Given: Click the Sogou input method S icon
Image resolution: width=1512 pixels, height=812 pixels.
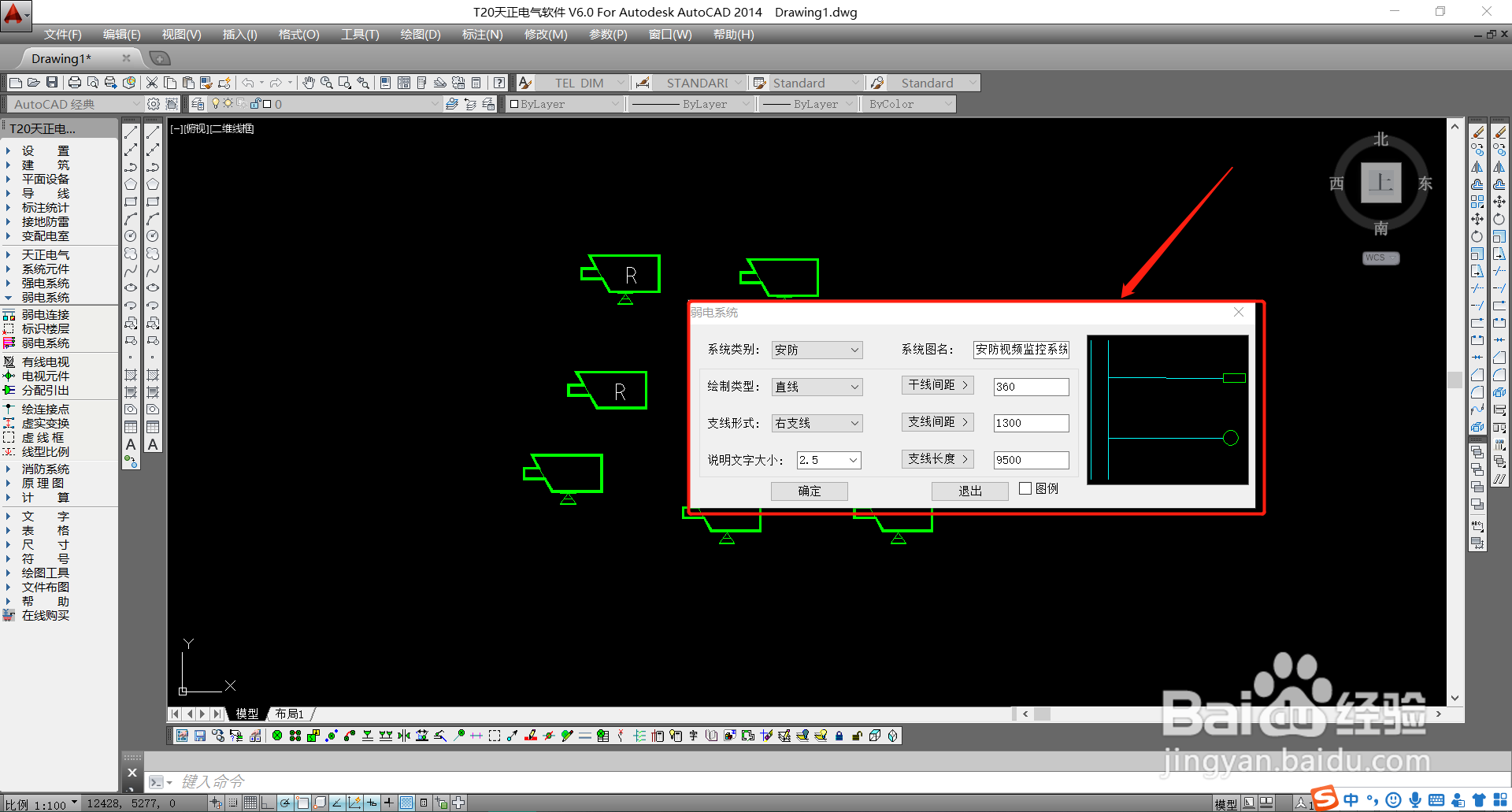Looking at the screenshot, I should tap(1325, 798).
